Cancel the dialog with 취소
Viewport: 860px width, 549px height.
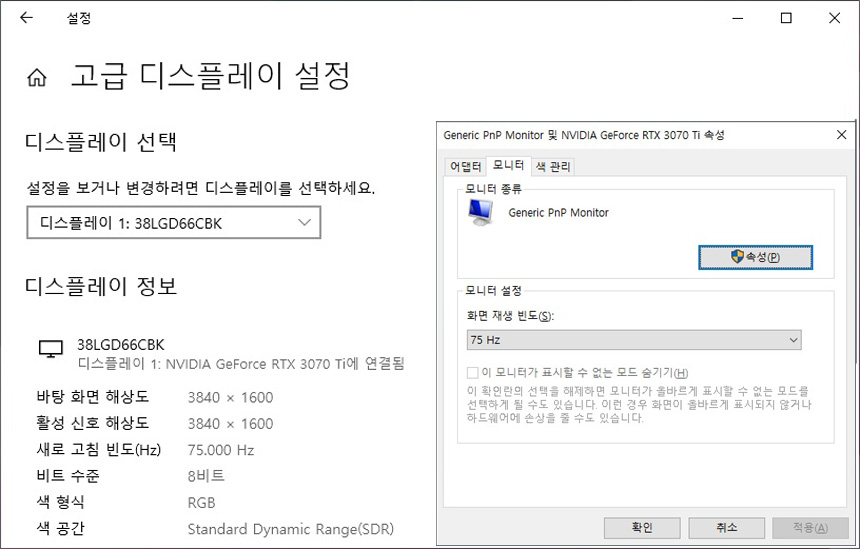[x=726, y=527]
